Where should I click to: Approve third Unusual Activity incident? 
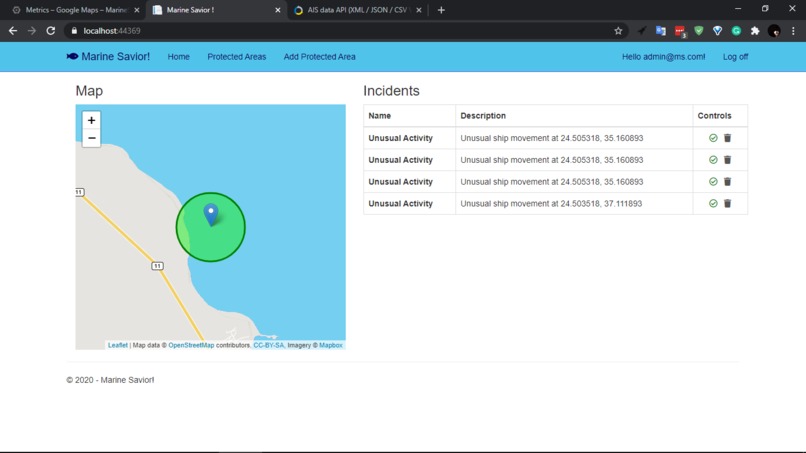[x=713, y=182]
